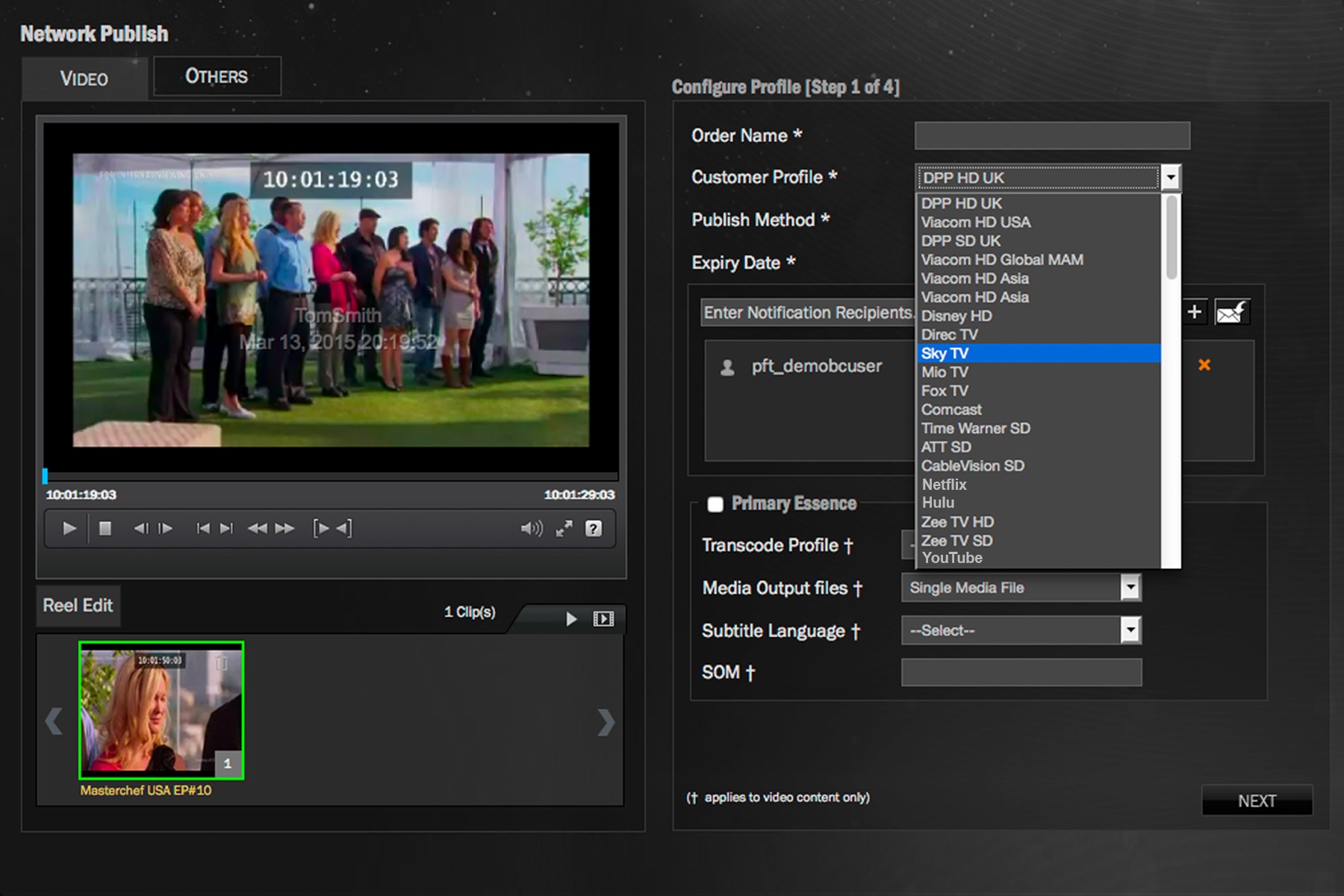Set mark-in point icon
1344x896 pixels.
point(321,529)
